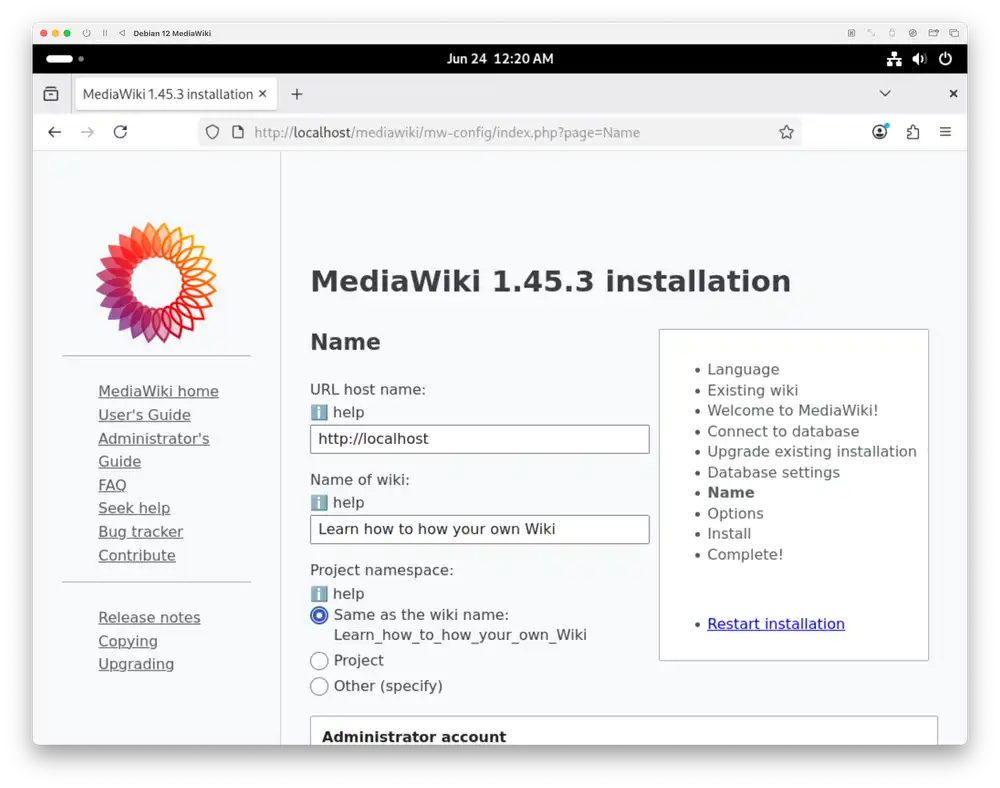Click the info icon under URL host name
Screen dimensions: 1000x788
319,412
